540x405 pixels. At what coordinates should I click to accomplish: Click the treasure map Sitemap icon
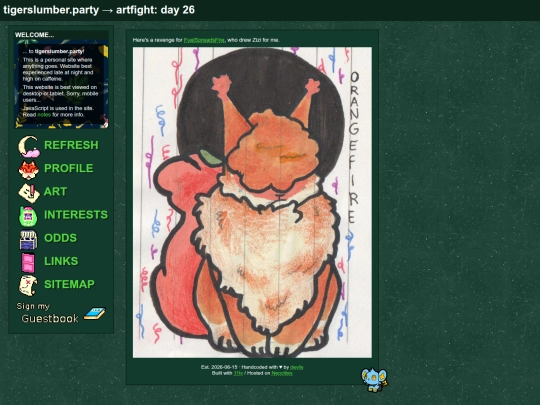28,285
